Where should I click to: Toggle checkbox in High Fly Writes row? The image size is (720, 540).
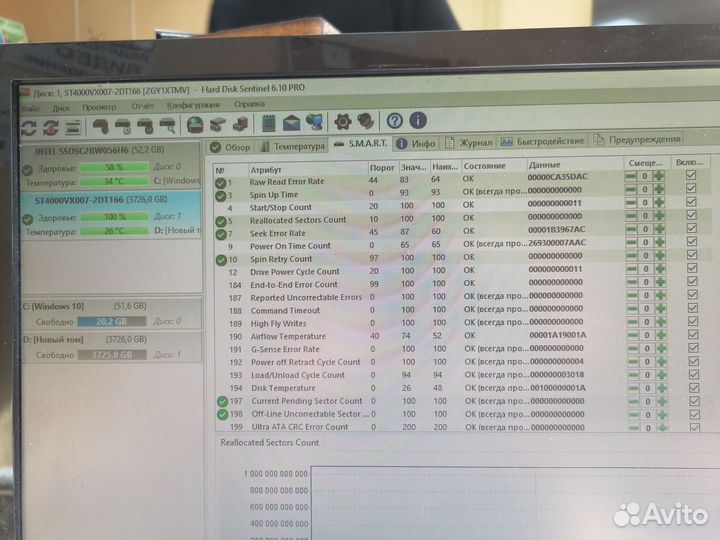coord(693,321)
